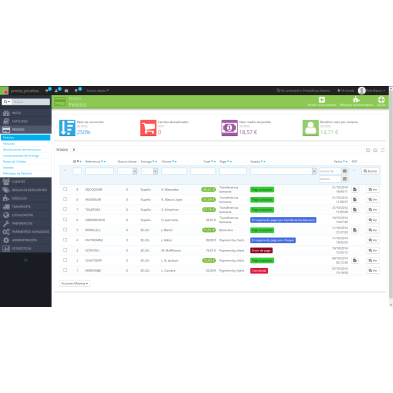Screen dimensions: 393x393
Task: Click the calendar icon beside the from-date field
Action: [345, 171]
